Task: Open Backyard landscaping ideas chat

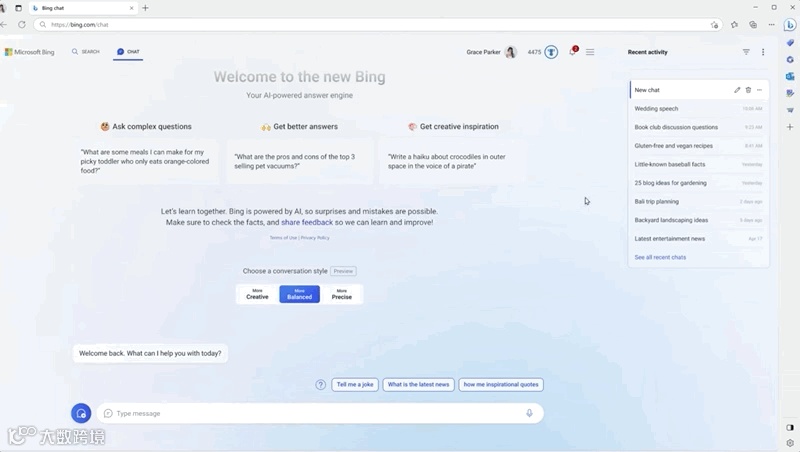Action: coord(698,220)
